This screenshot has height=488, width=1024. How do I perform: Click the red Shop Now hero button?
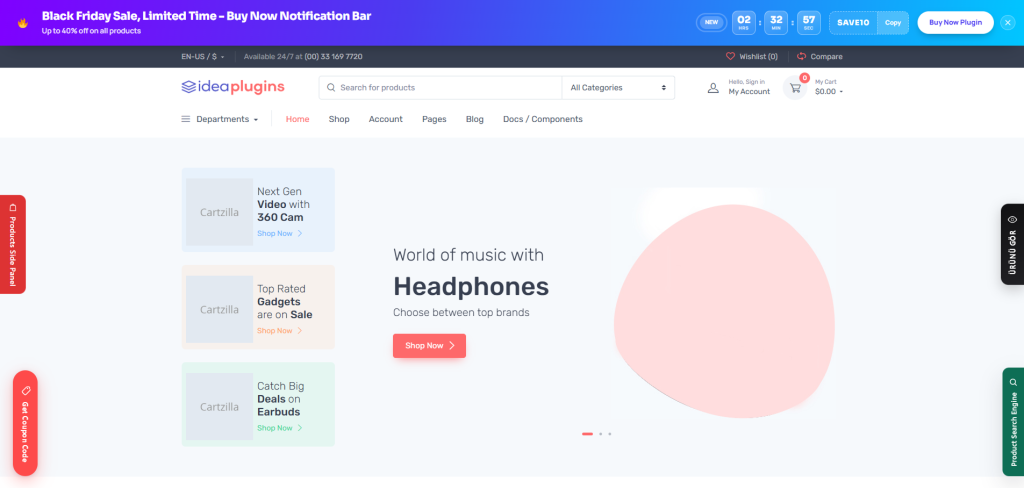(429, 346)
